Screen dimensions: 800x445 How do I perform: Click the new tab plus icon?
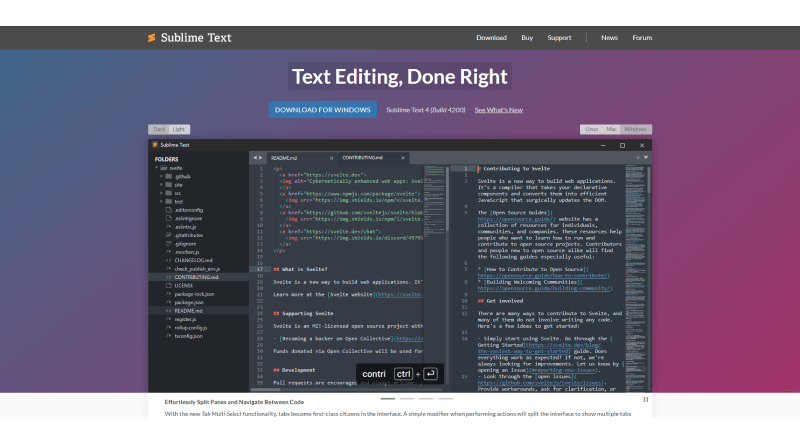coord(637,158)
